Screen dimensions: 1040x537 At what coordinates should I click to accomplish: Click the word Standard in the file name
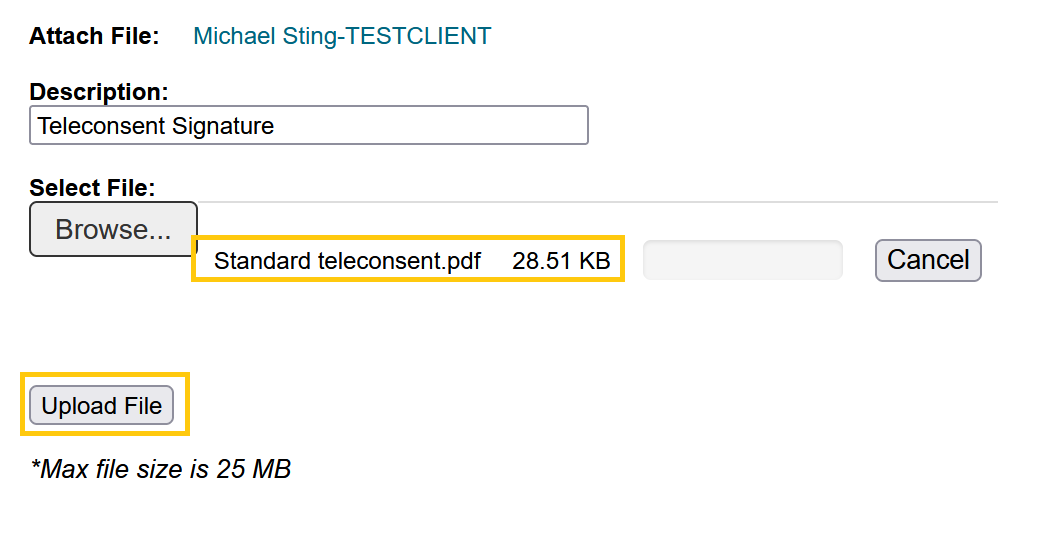point(262,261)
